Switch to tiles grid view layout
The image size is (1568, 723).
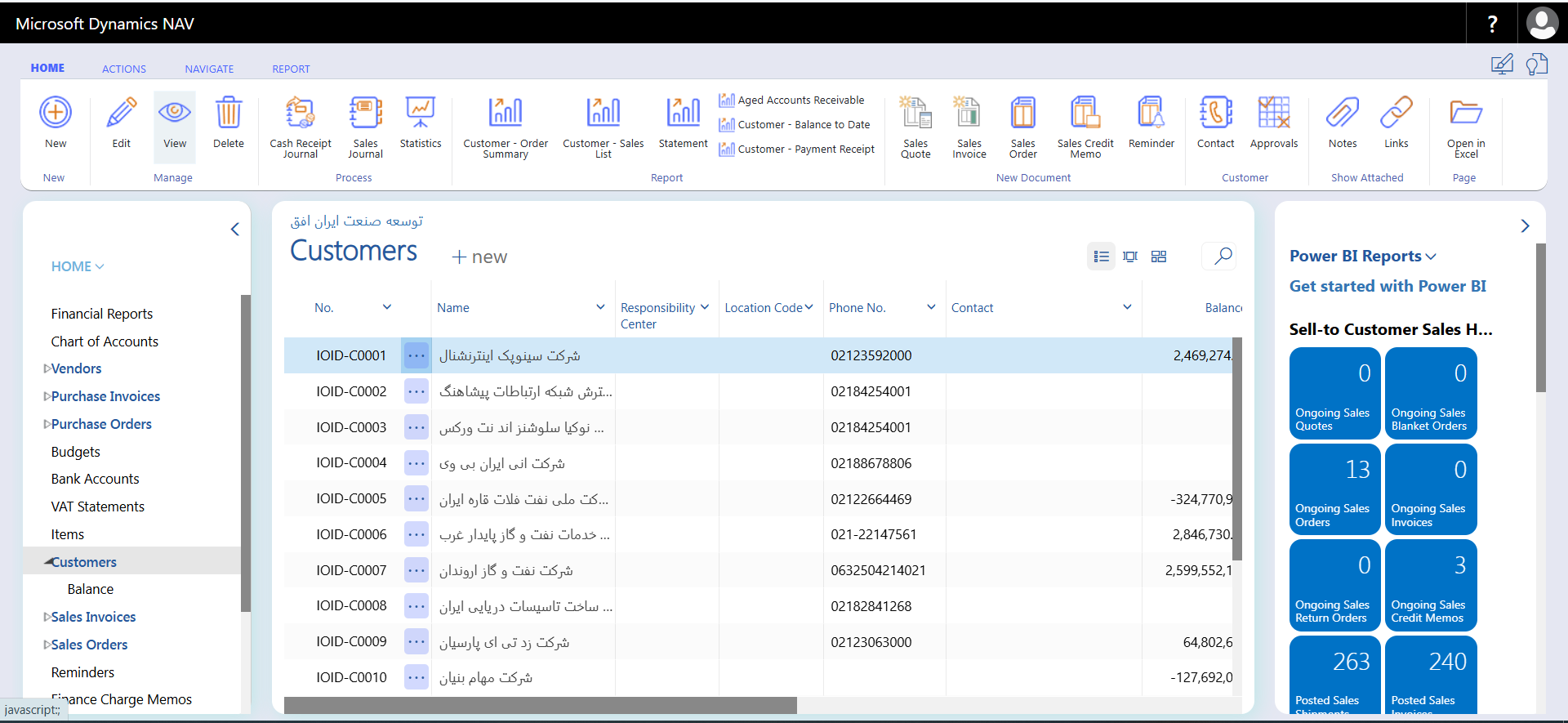[1159, 257]
